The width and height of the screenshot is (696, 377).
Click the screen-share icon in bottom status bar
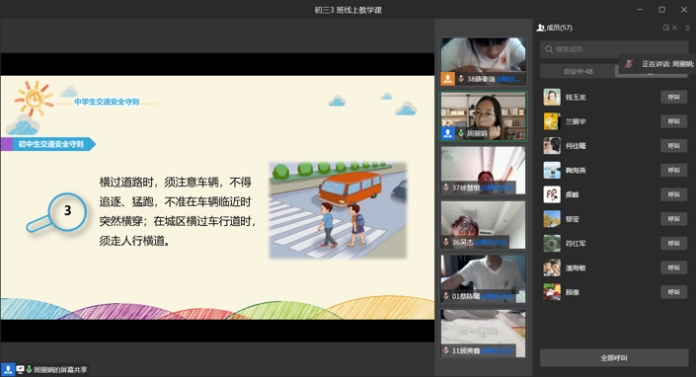[x=20, y=369]
